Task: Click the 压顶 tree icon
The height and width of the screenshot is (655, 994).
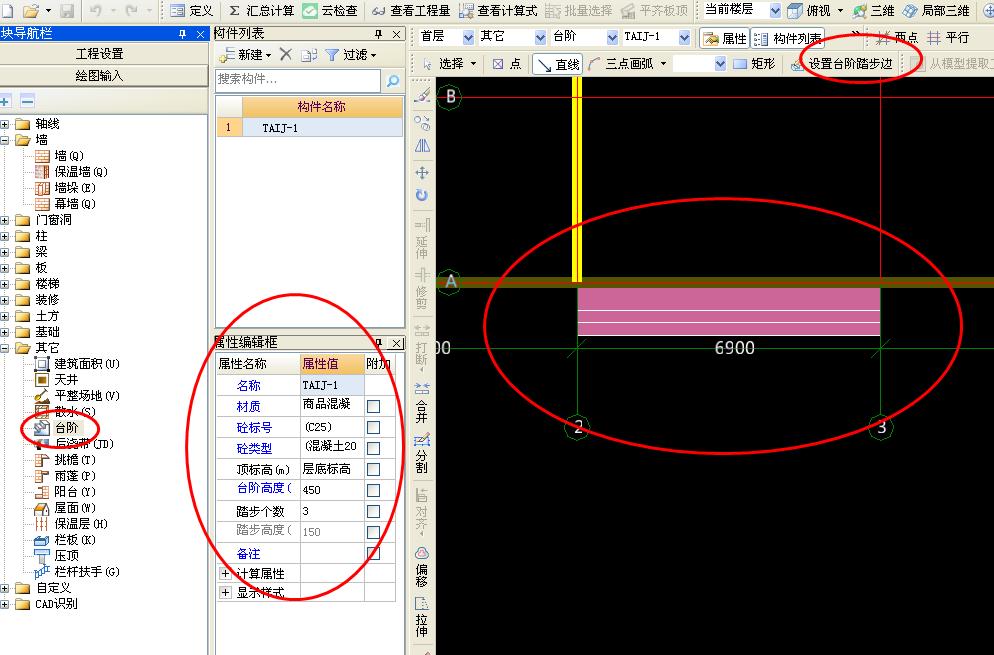Action: (42, 555)
